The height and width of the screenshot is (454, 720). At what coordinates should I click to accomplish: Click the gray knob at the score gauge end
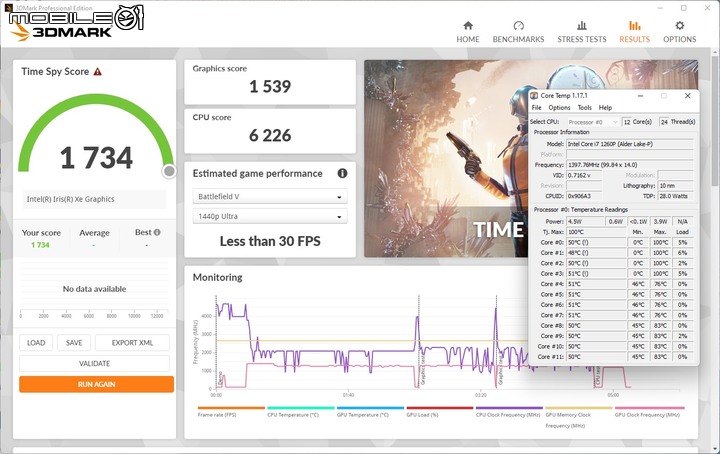pos(169,171)
